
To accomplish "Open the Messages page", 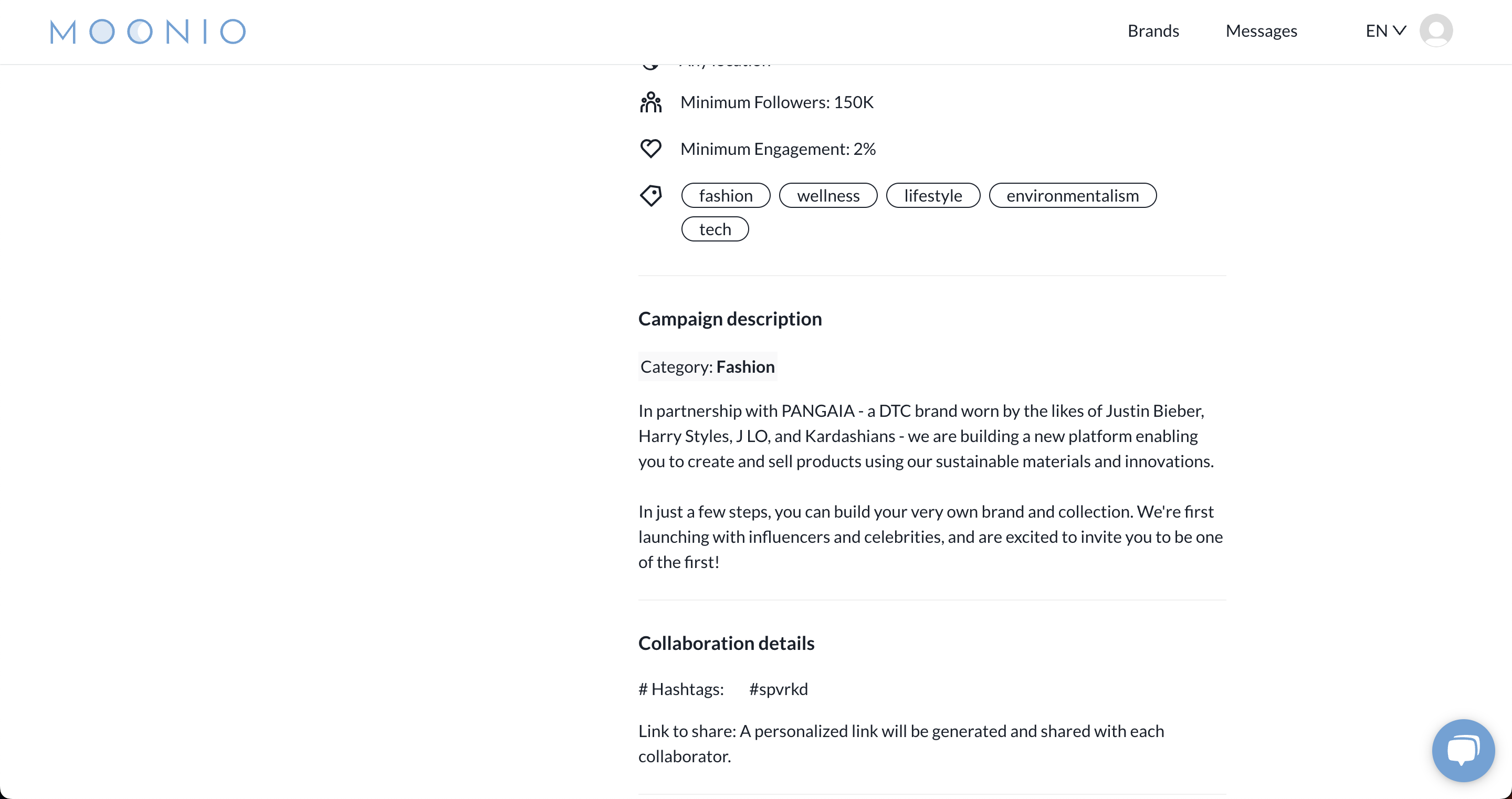I will pos(1261,30).
